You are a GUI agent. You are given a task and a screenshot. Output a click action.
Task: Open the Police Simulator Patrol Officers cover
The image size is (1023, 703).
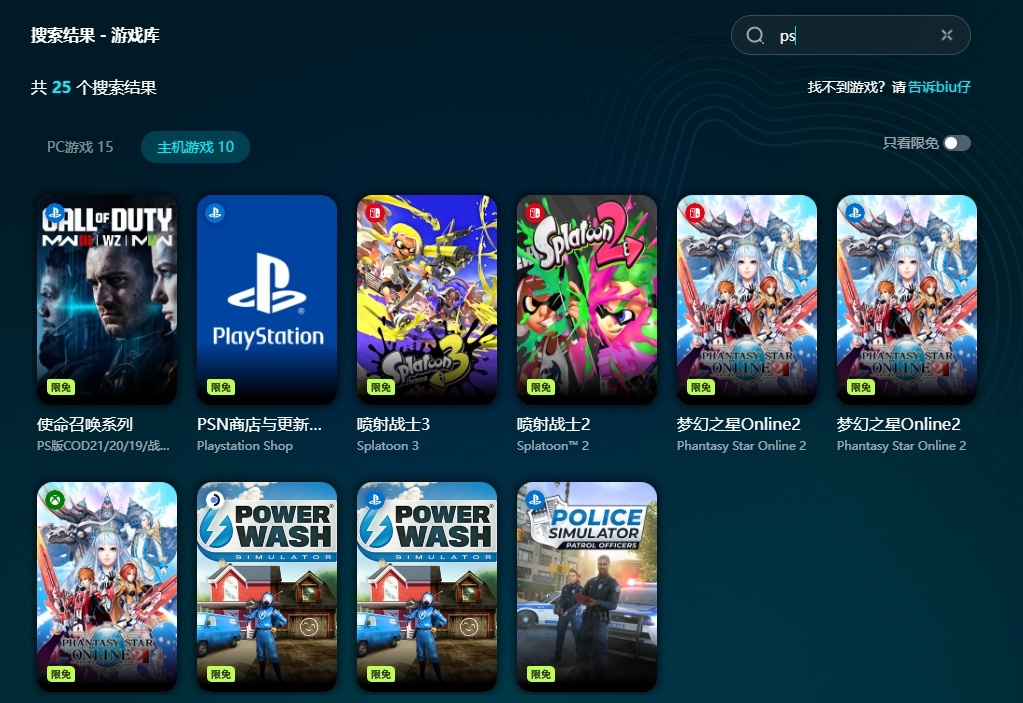click(587, 586)
